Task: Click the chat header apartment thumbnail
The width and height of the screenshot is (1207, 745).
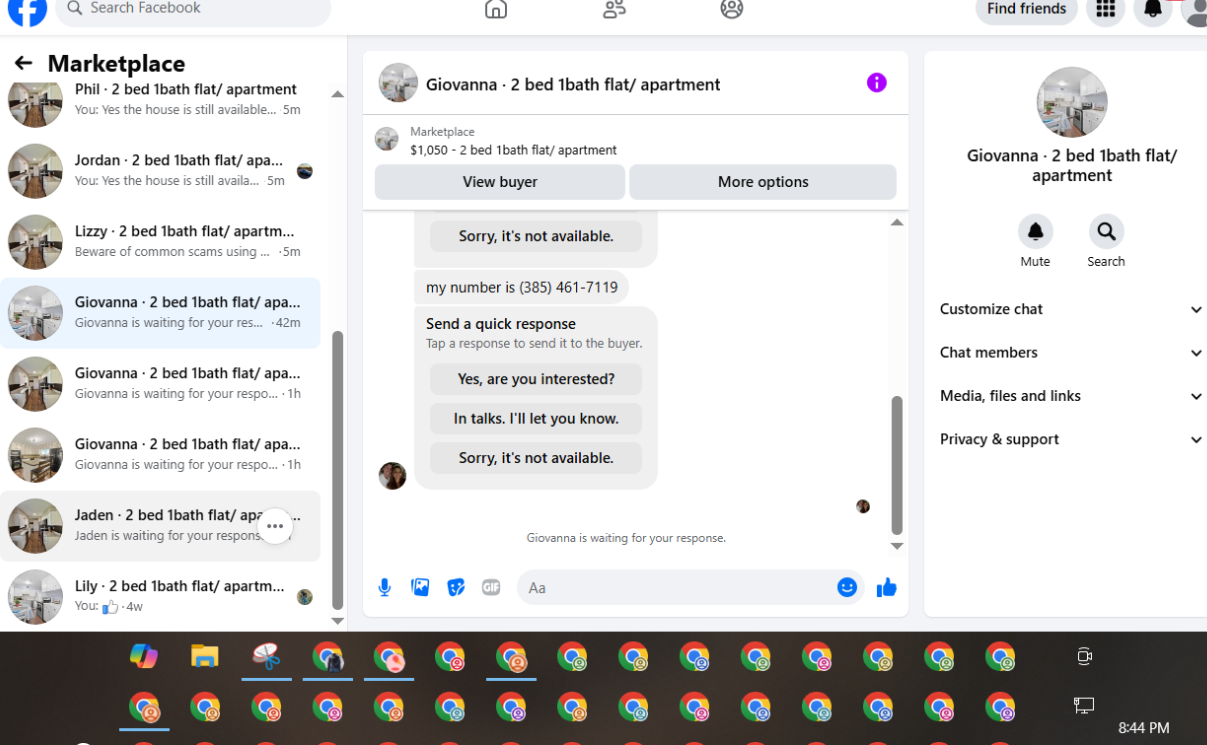Action: pos(398,83)
